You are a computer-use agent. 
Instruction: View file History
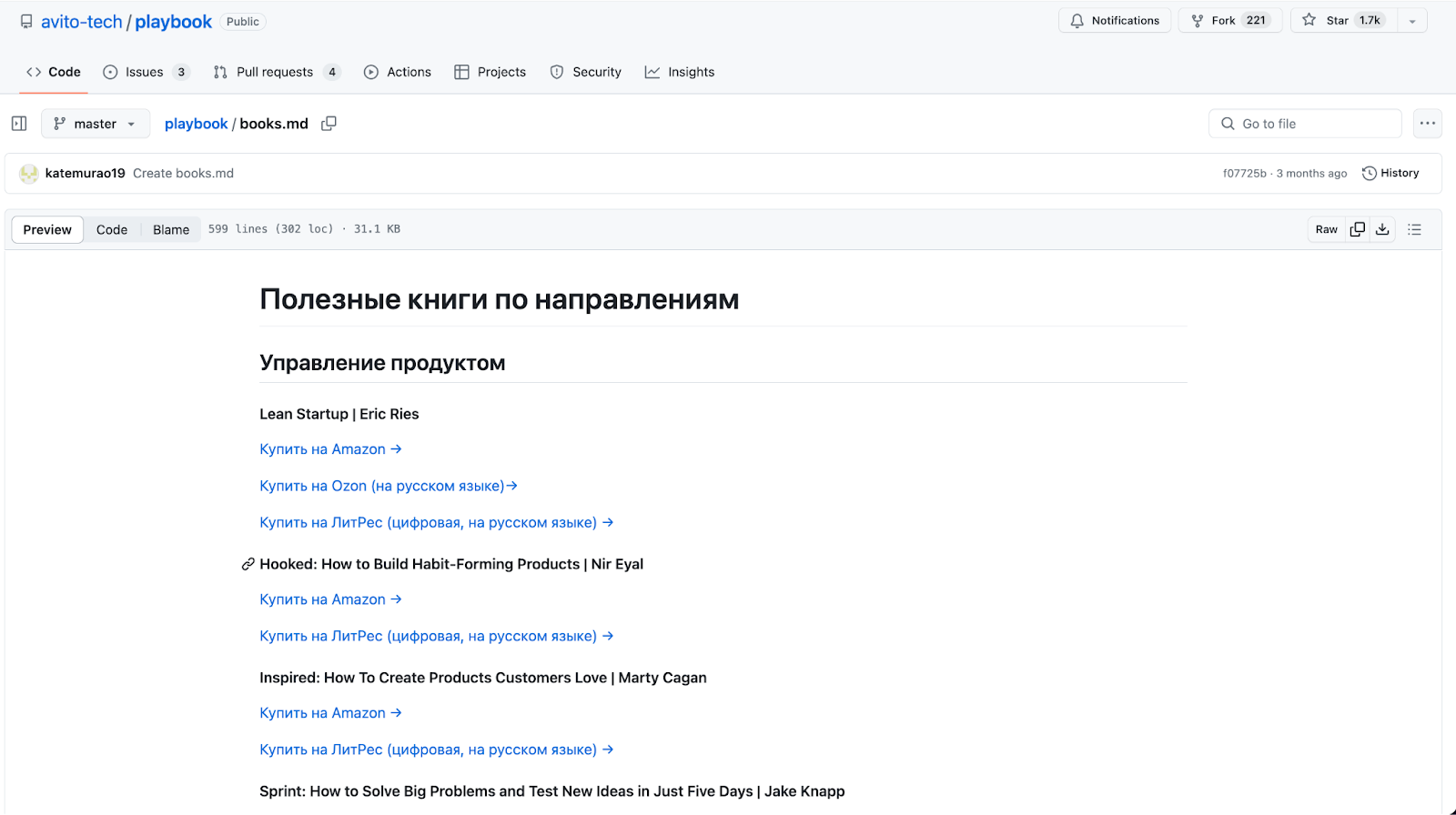(x=1390, y=173)
